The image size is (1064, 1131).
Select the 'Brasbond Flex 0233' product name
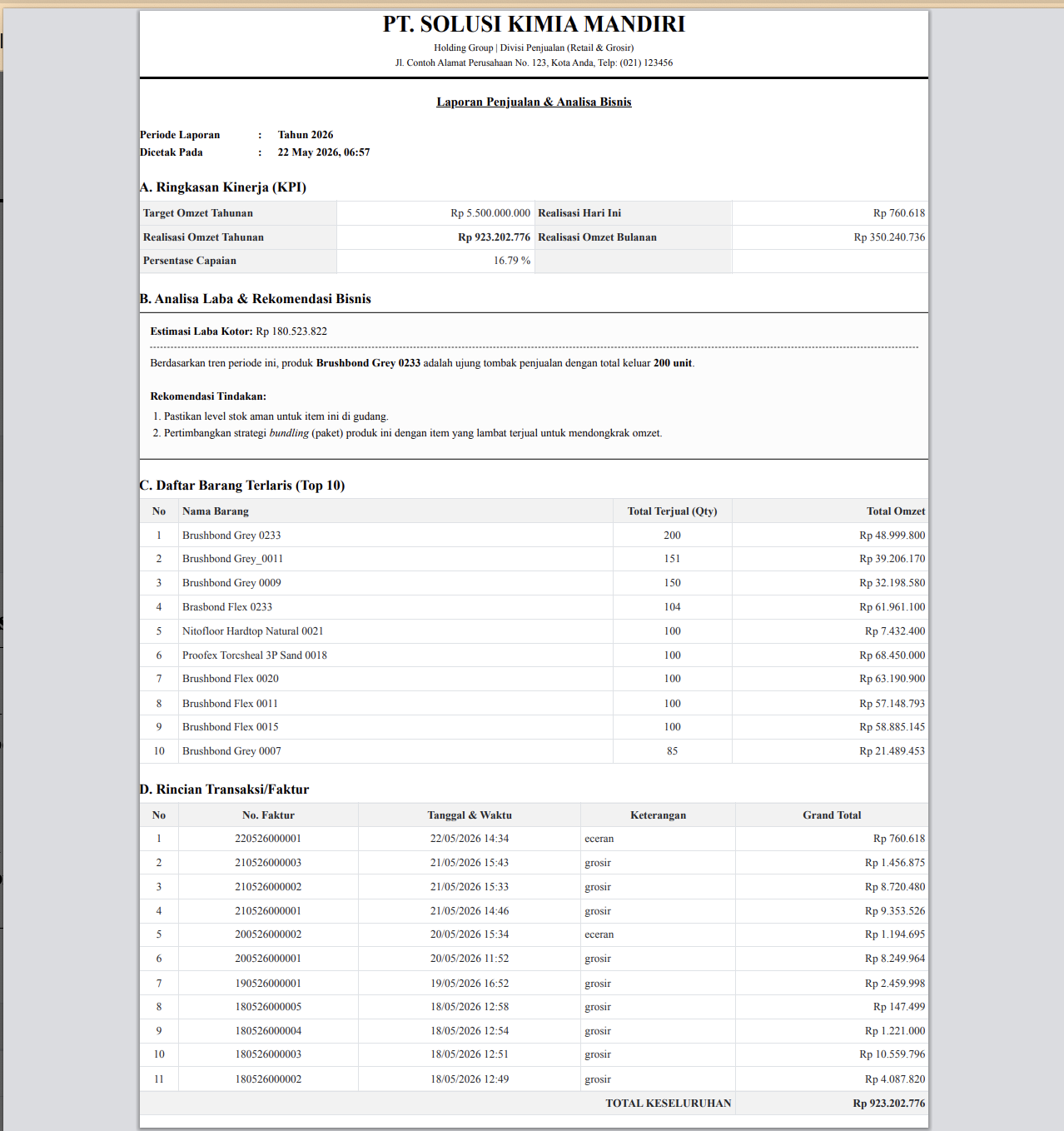[227, 607]
